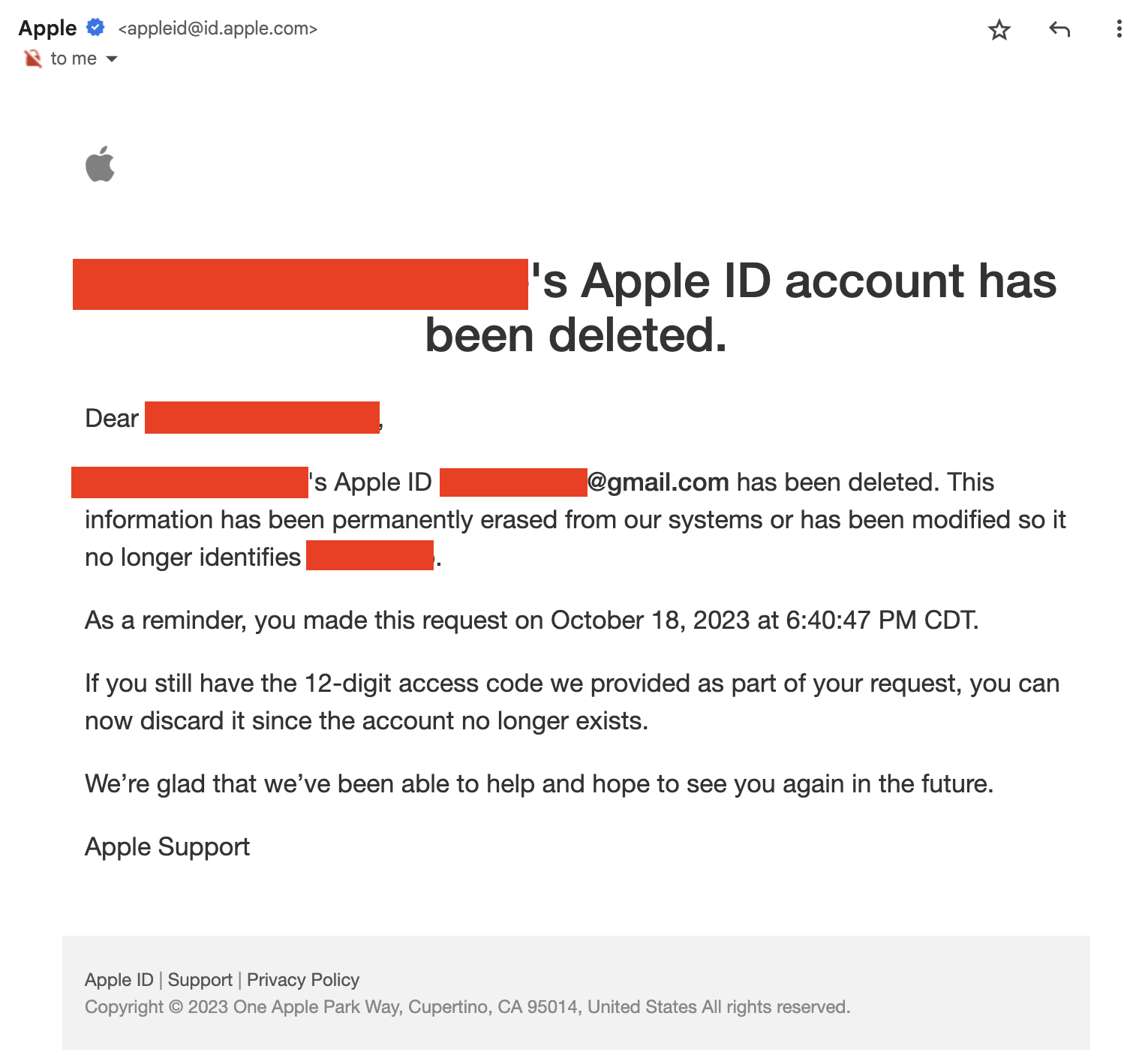Click the redacted name after Dear

pos(262,418)
